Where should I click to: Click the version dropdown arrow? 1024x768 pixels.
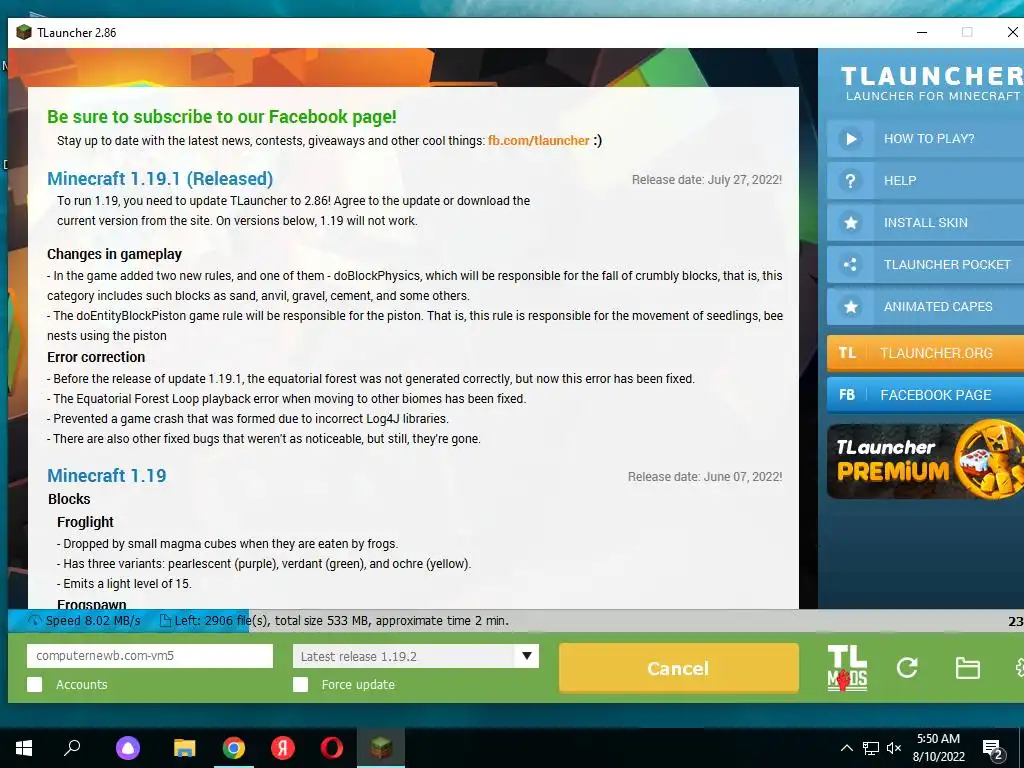pos(526,656)
